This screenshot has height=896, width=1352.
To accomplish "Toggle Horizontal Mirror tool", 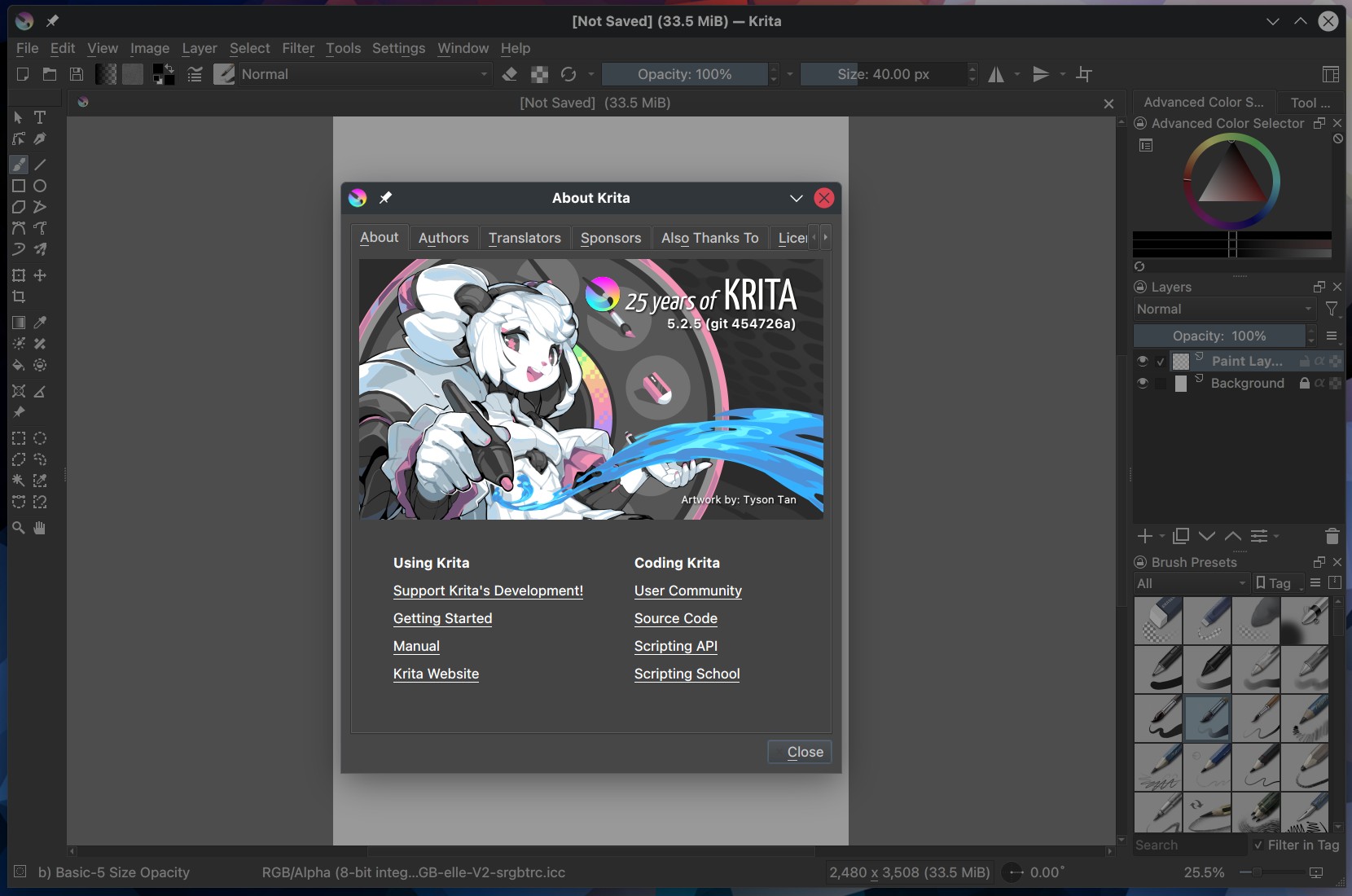I will click(x=996, y=74).
